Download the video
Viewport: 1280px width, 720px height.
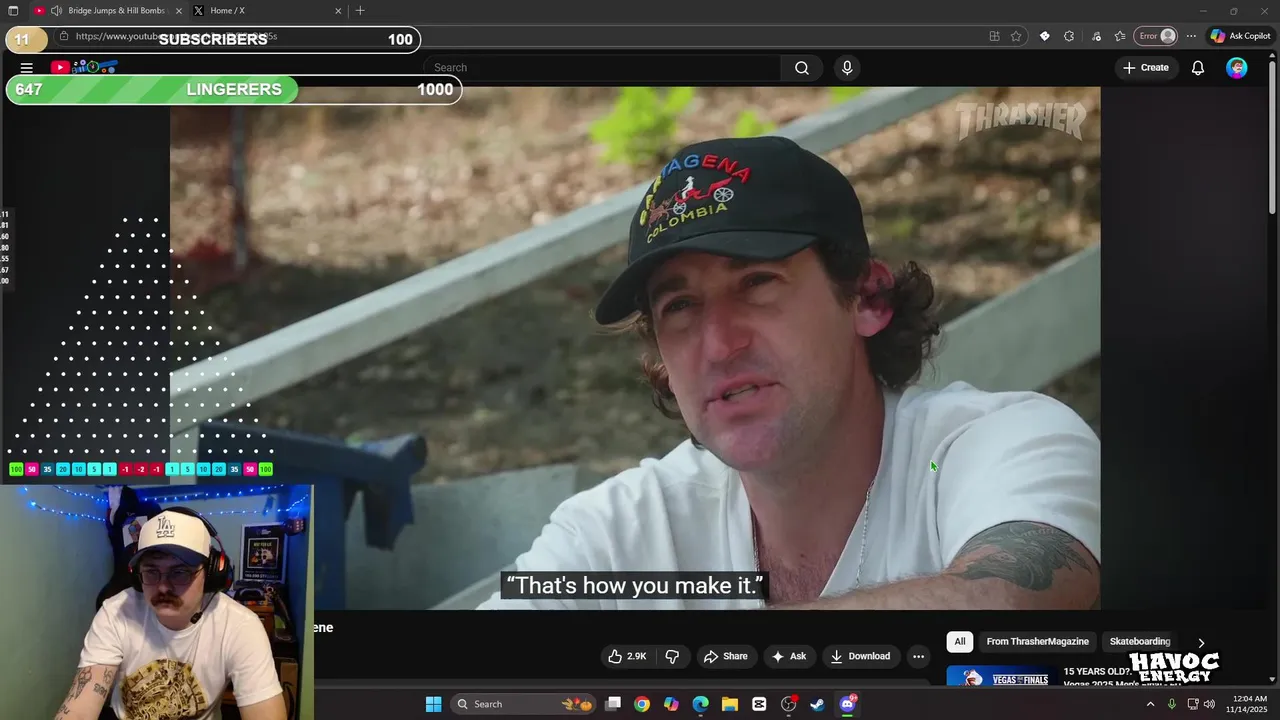(x=860, y=656)
